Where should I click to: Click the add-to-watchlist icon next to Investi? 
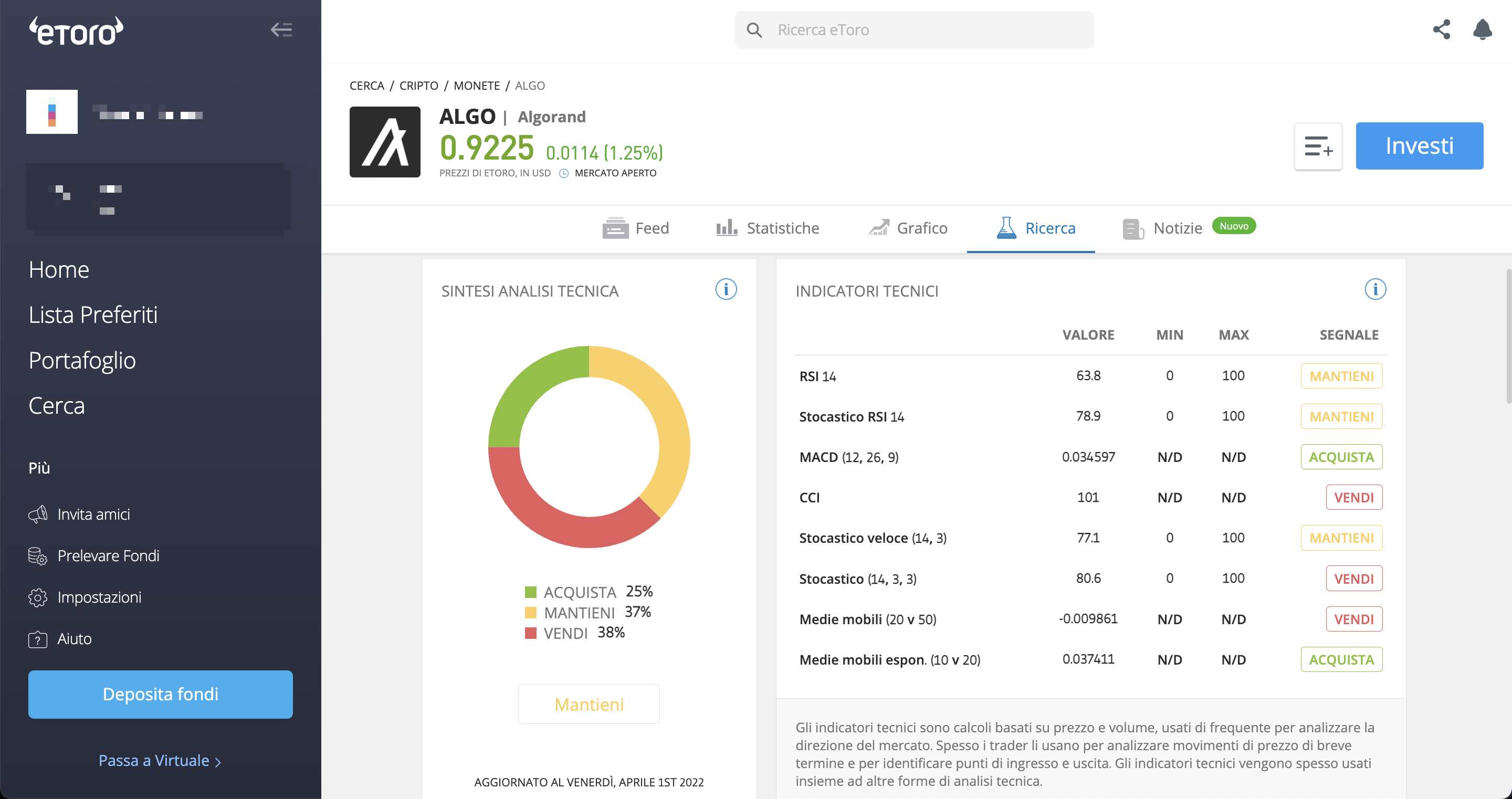[1318, 146]
